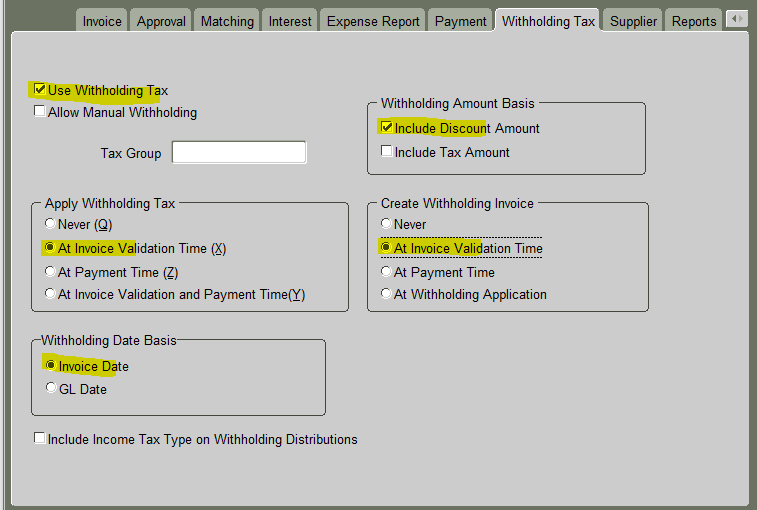Select Never (Q) under Apply Withholding Tax
This screenshot has height=510, width=757.
[x=50, y=224]
